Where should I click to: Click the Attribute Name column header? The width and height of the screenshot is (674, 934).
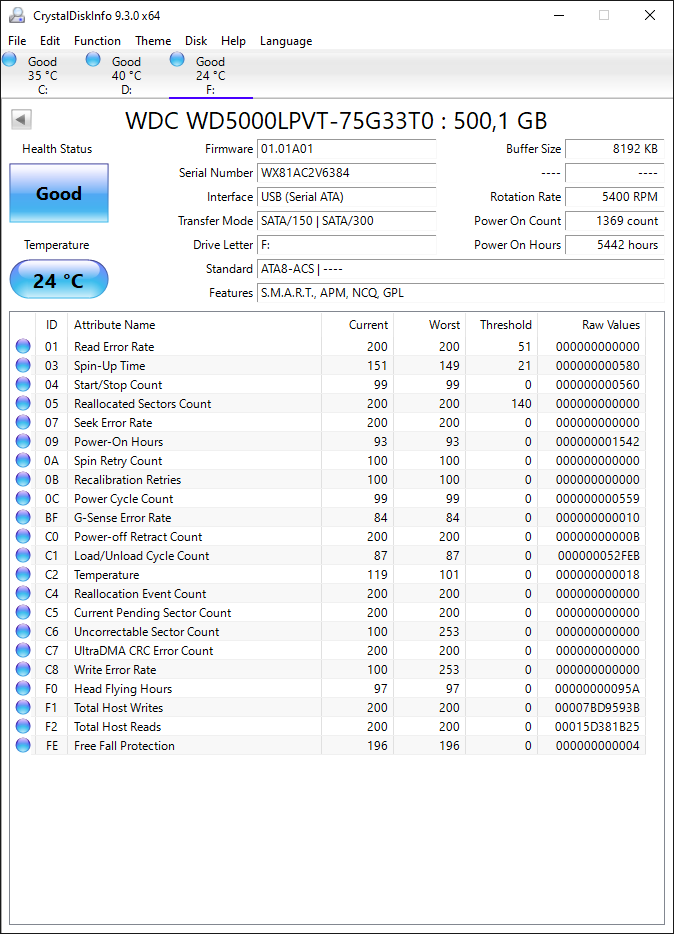[194, 325]
